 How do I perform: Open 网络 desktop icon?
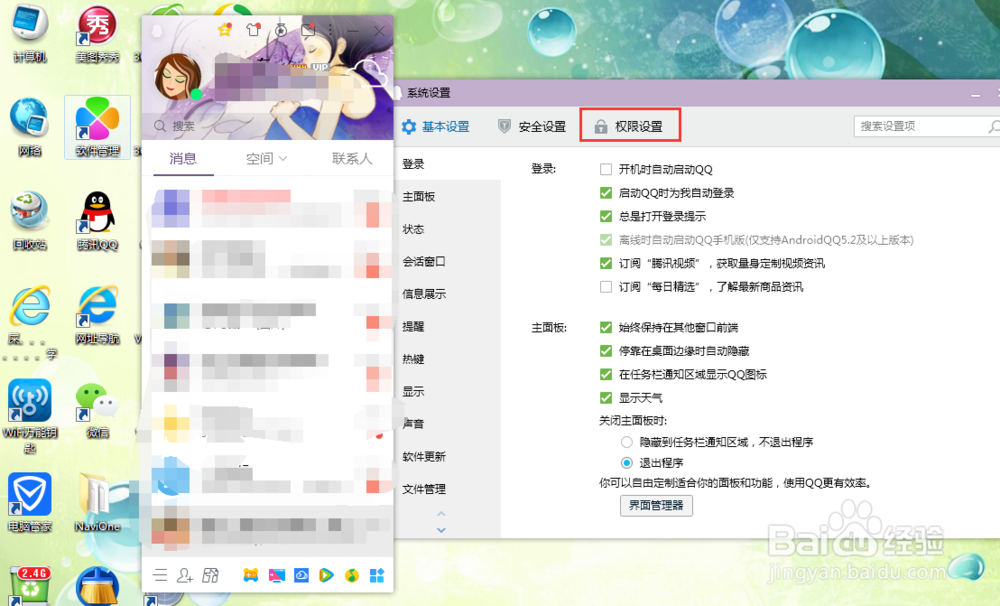tap(29, 126)
